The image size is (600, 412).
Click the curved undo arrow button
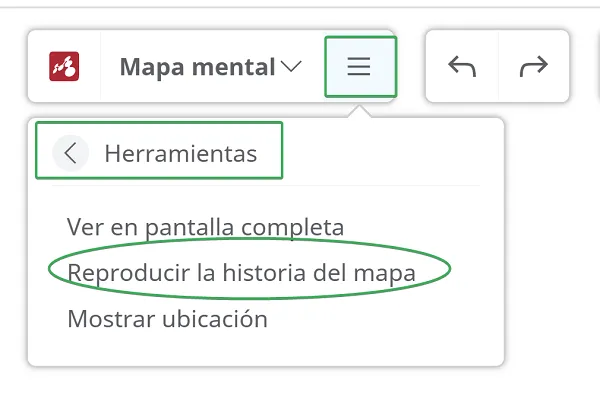click(x=462, y=66)
